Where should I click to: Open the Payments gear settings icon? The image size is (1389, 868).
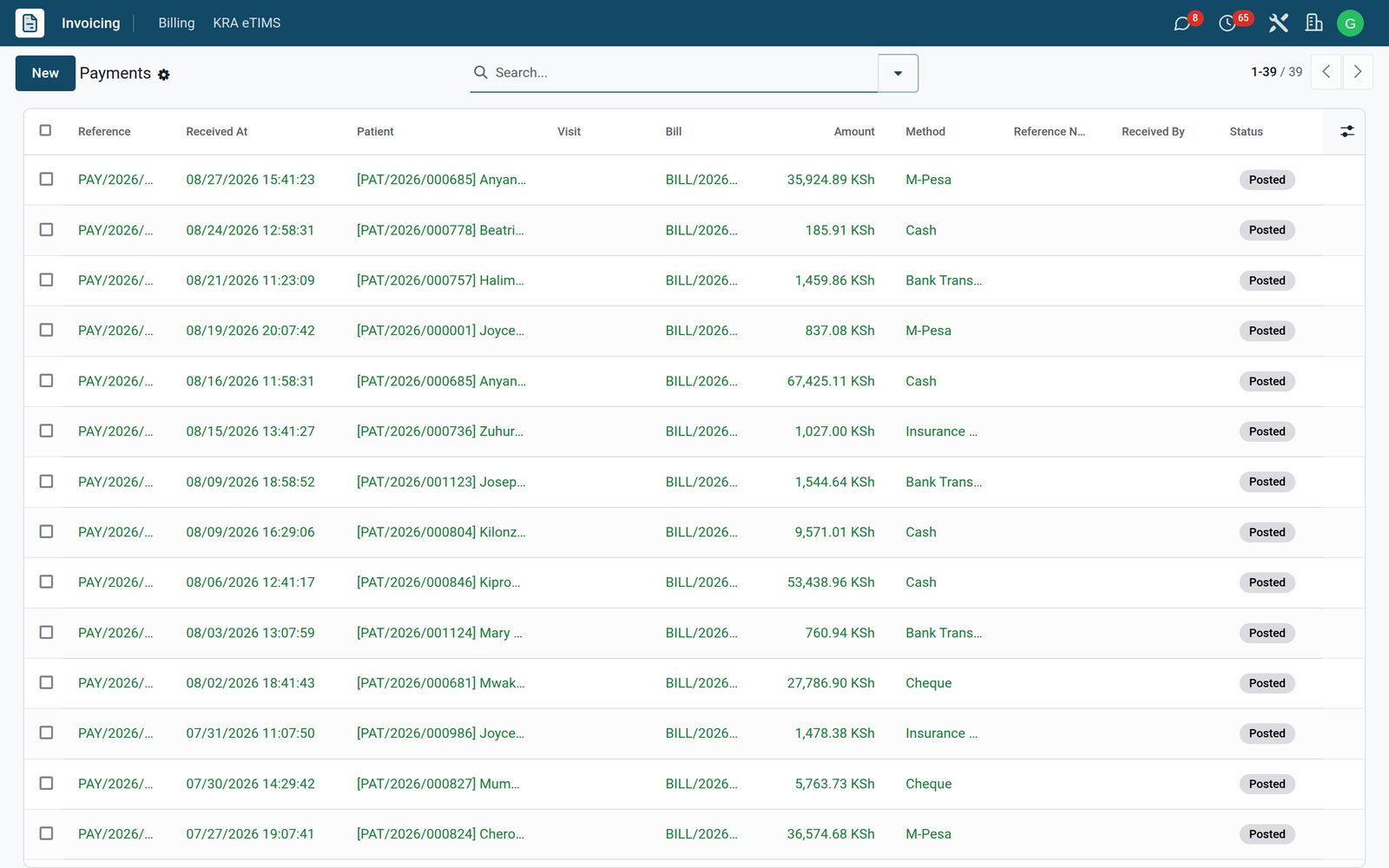click(164, 75)
